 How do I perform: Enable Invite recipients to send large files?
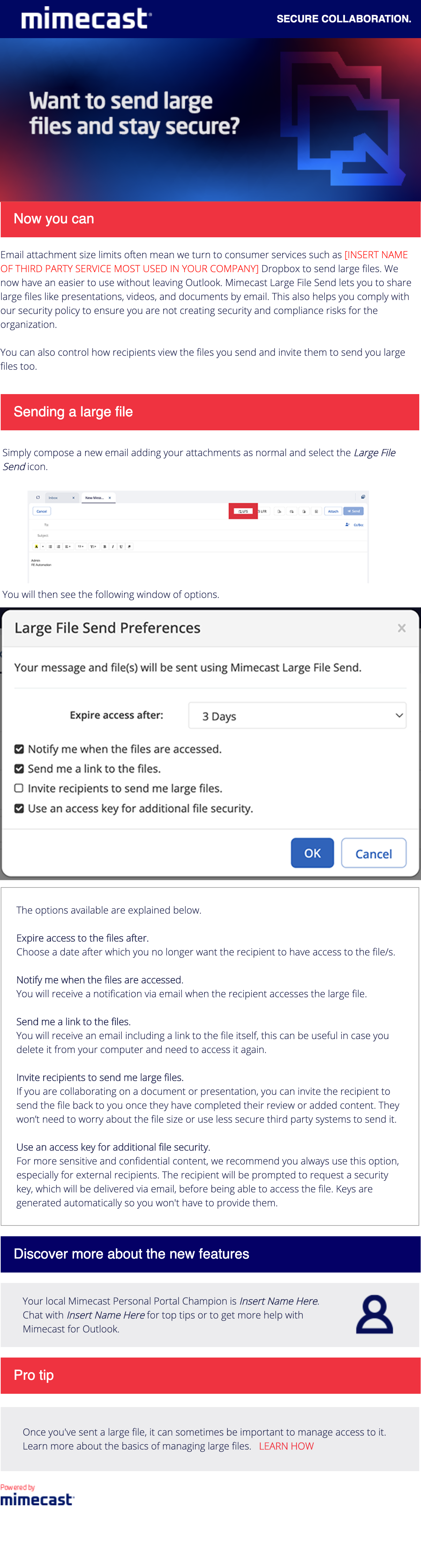(20, 788)
